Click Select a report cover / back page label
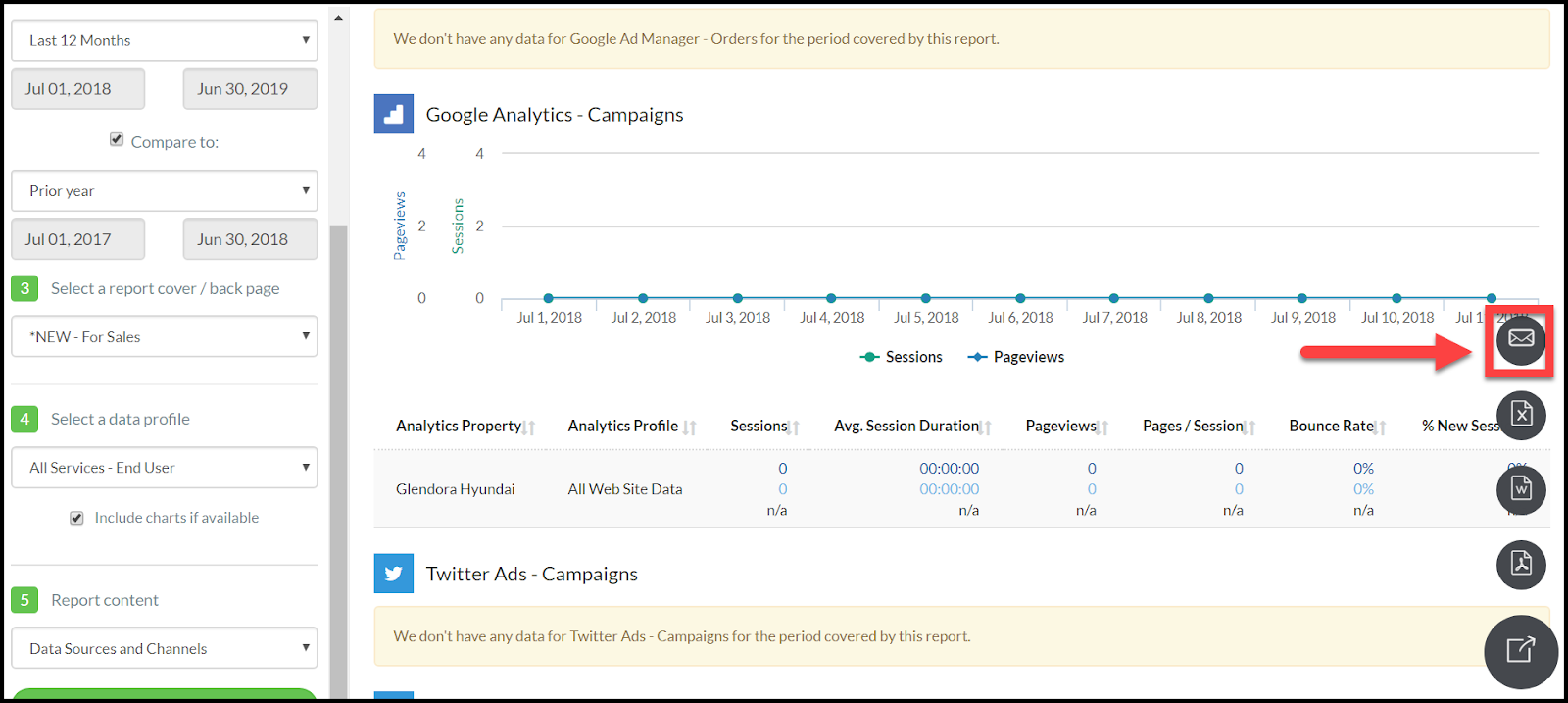 [x=166, y=288]
